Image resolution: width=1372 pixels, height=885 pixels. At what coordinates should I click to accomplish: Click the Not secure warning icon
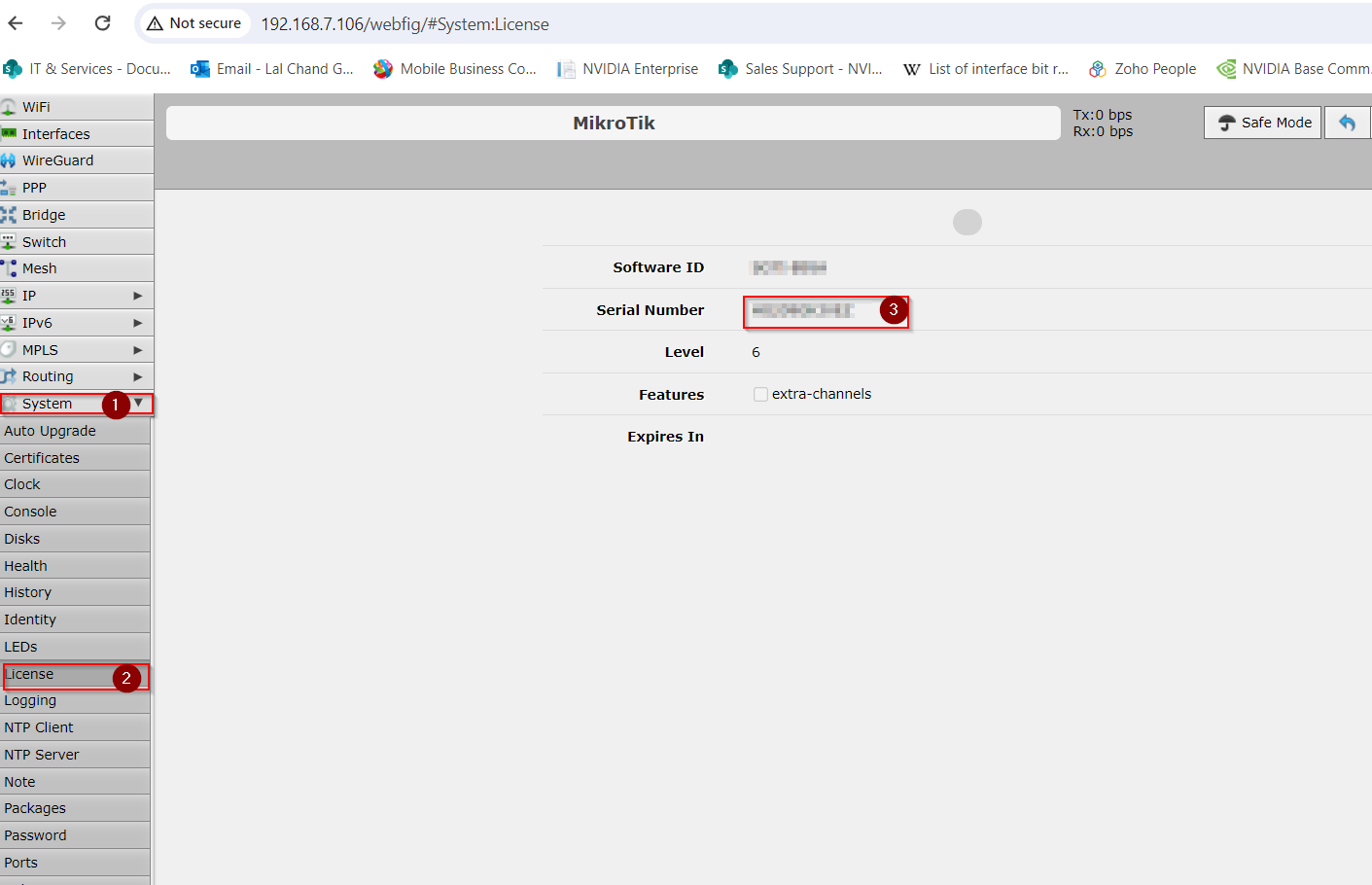coord(155,23)
